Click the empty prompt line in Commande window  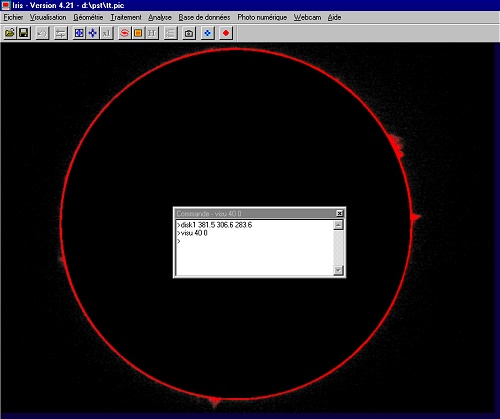pos(255,241)
